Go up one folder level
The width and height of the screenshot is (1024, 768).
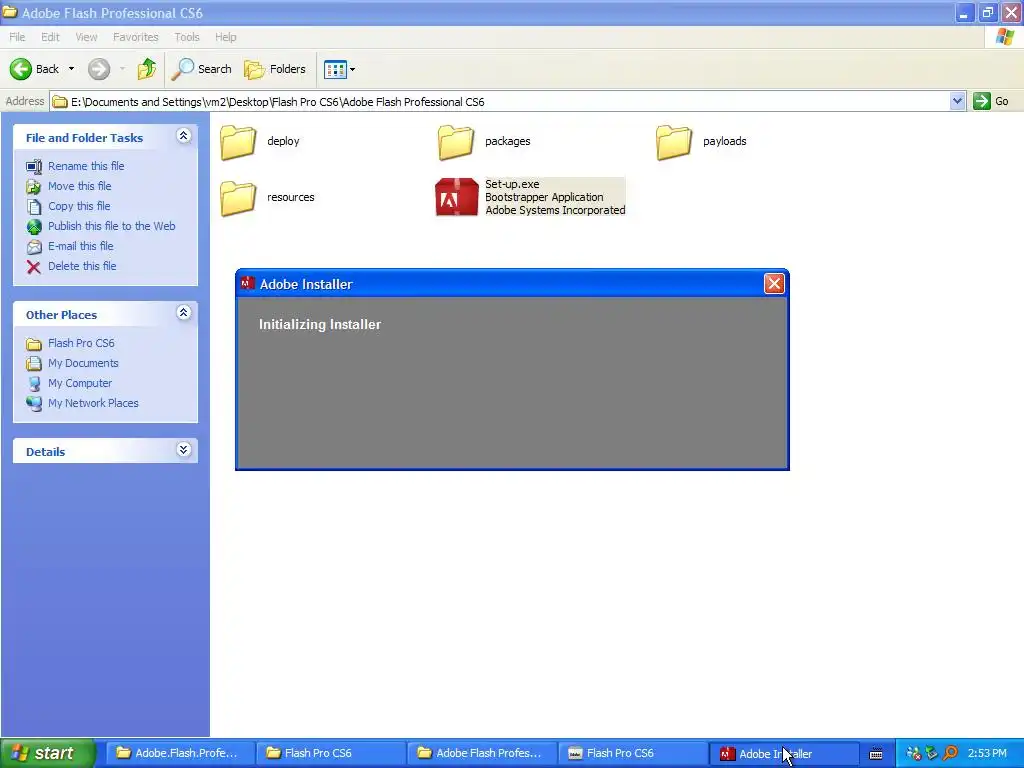tap(147, 69)
